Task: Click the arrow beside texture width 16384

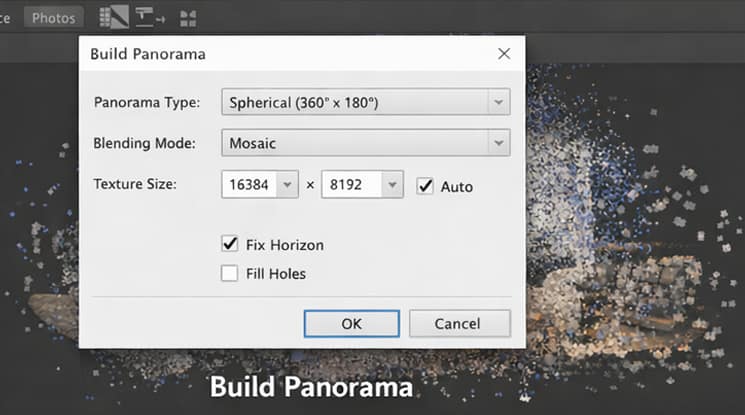Action: (x=287, y=185)
